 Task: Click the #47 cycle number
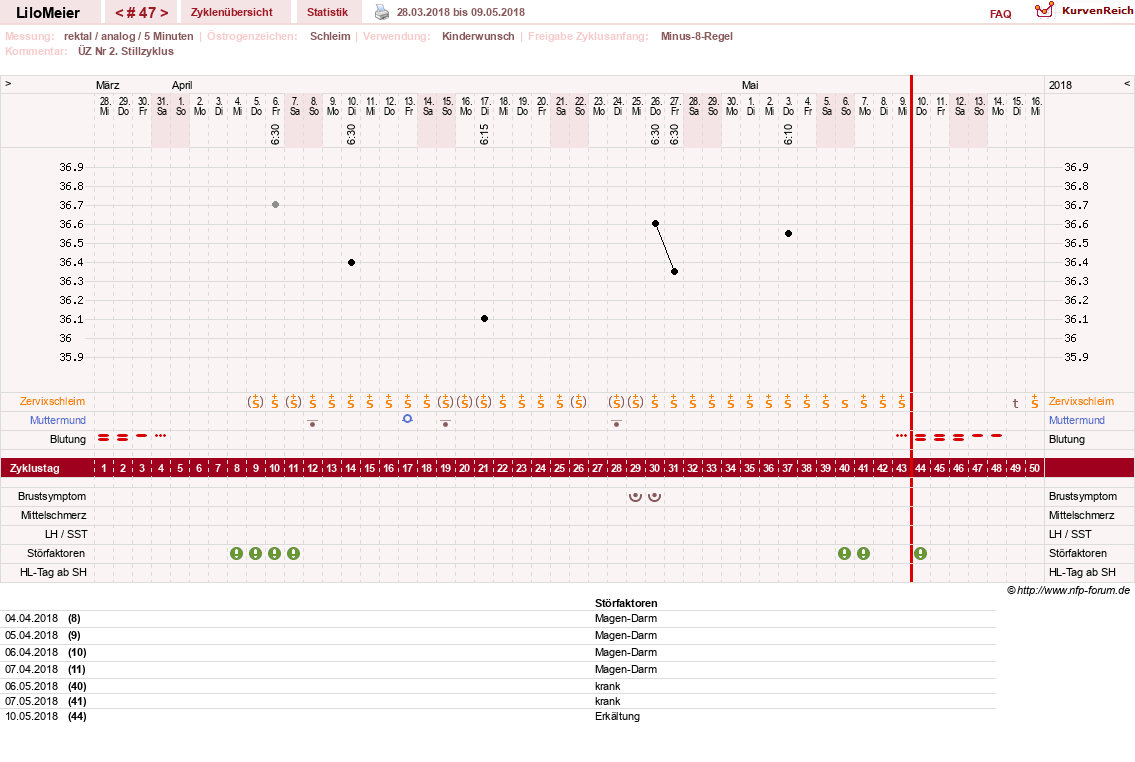coord(142,12)
